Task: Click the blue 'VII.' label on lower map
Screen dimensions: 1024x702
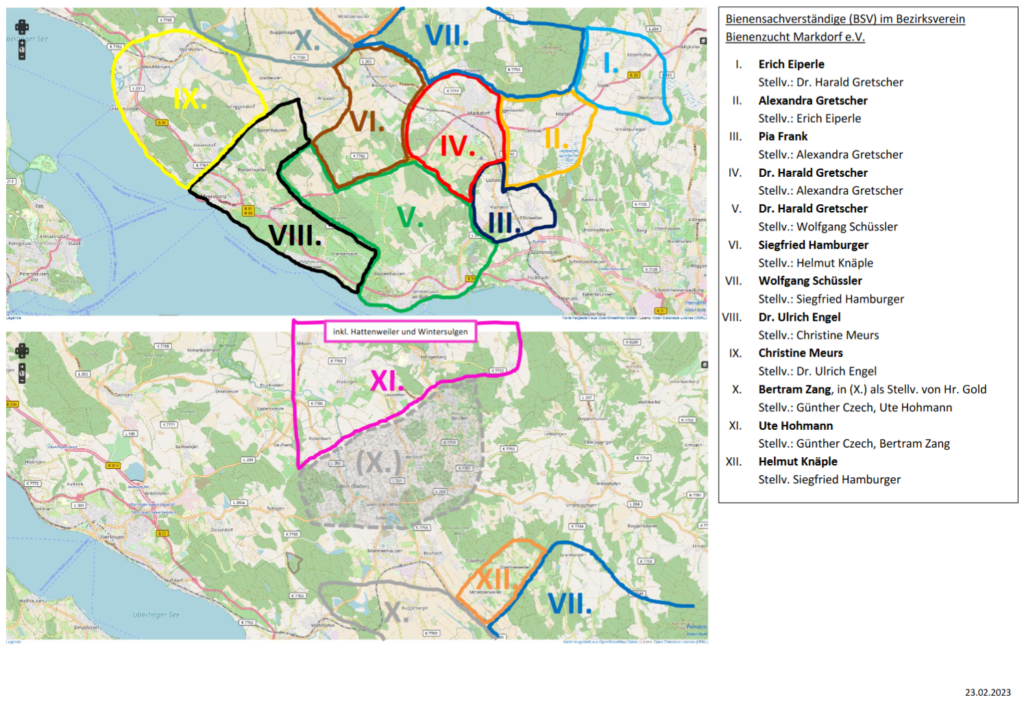Action: 569,604
